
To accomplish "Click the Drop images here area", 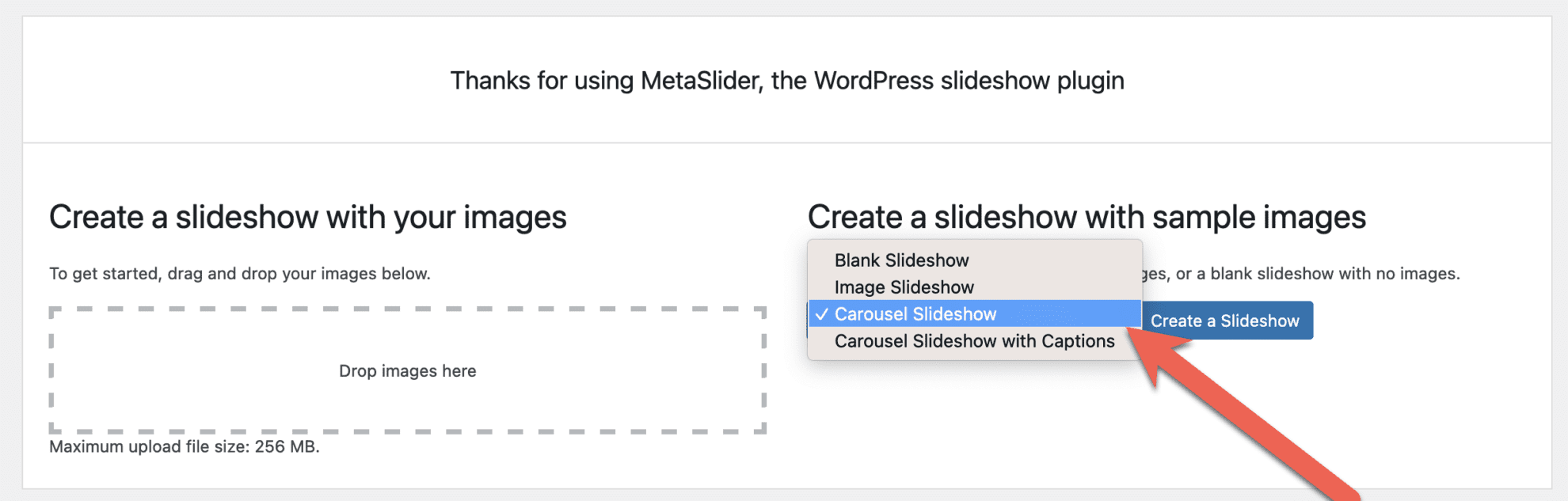I will click(407, 370).
